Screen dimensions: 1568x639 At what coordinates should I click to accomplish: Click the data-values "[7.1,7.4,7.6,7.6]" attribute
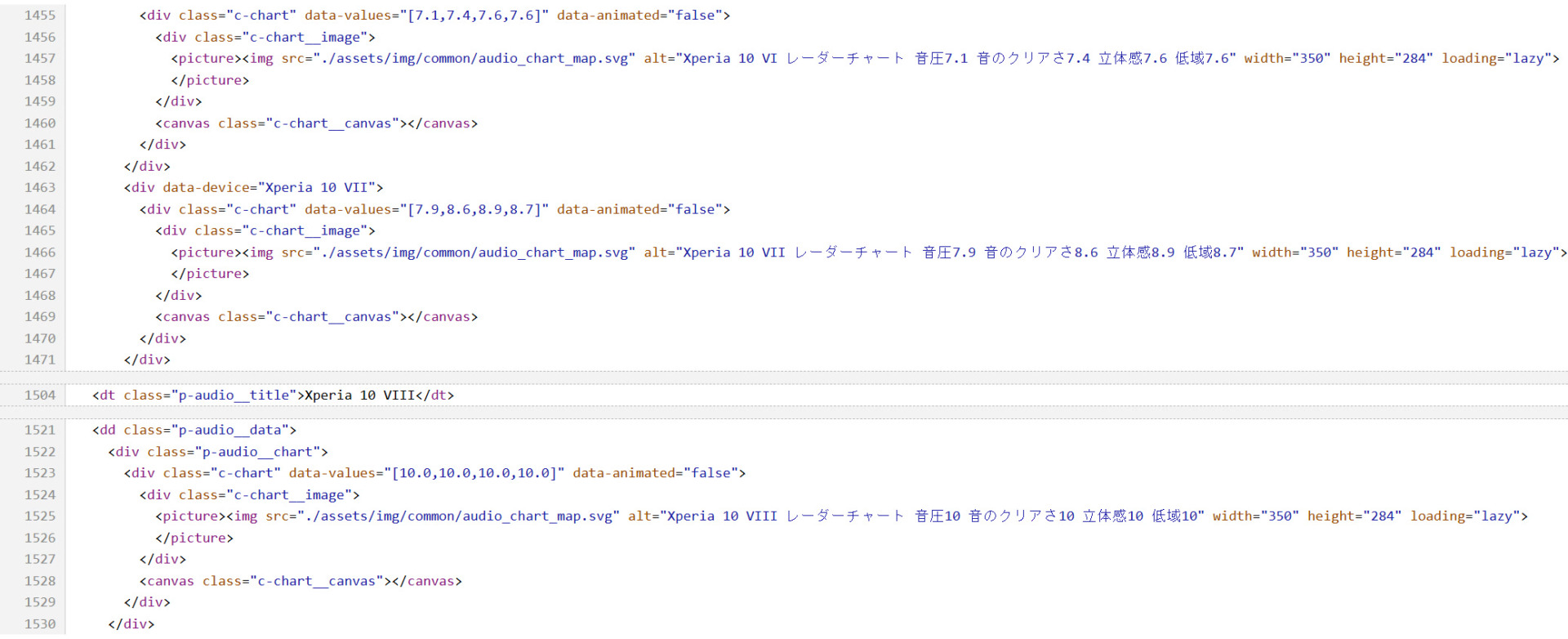[426, 16]
